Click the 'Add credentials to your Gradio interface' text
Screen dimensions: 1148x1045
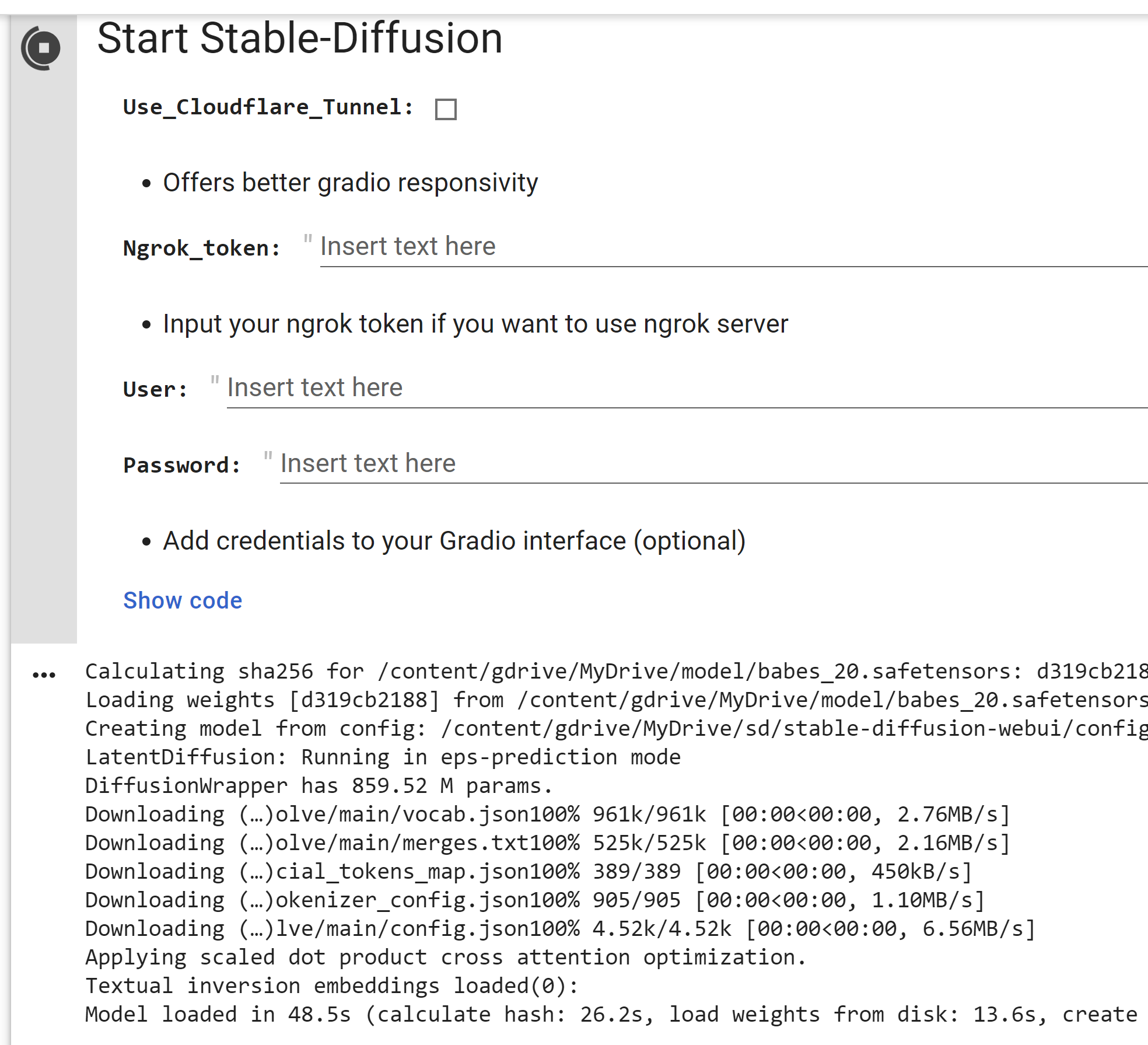click(x=454, y=540)
